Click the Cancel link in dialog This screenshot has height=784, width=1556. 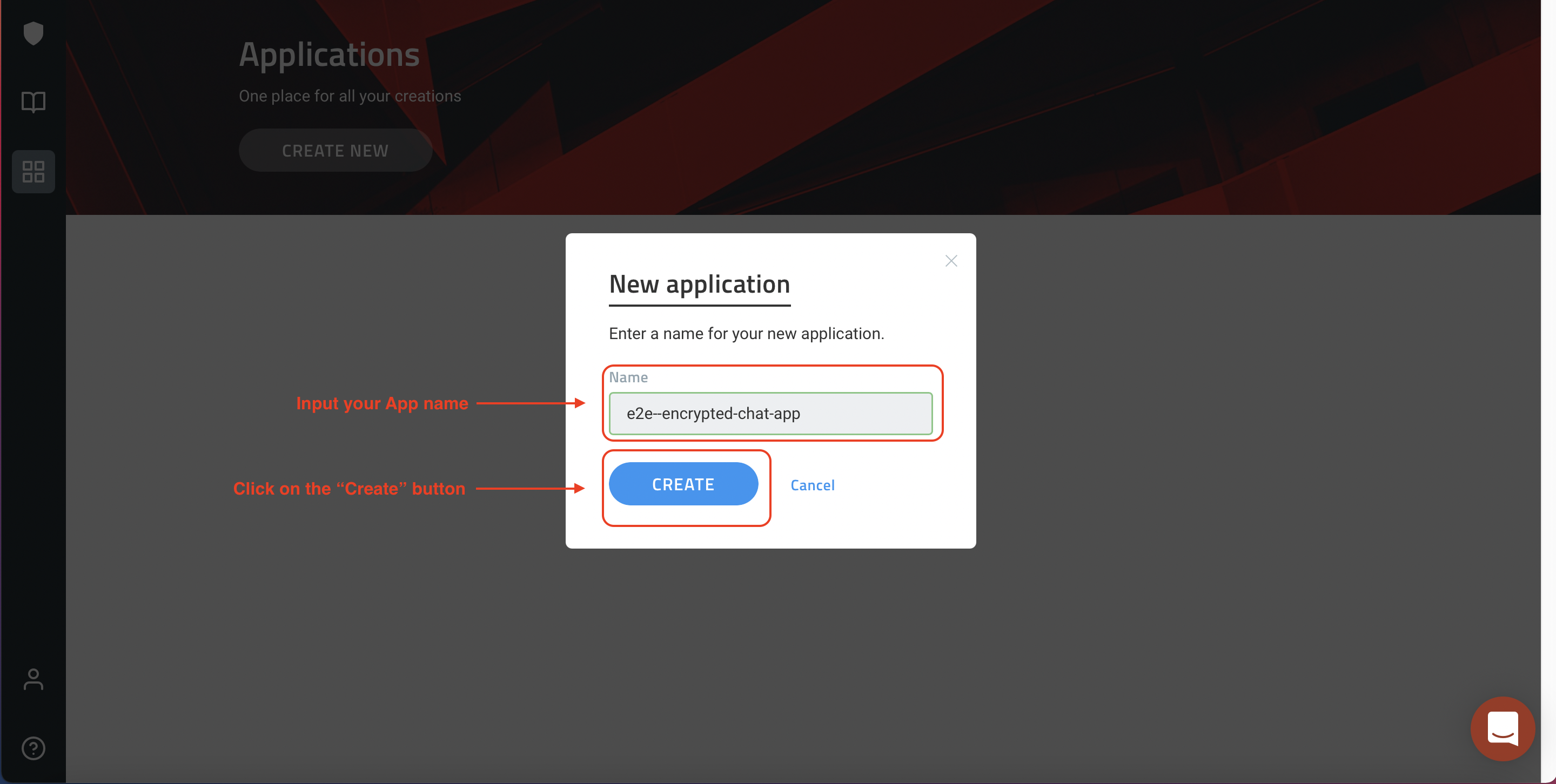[x=812, y=484]
